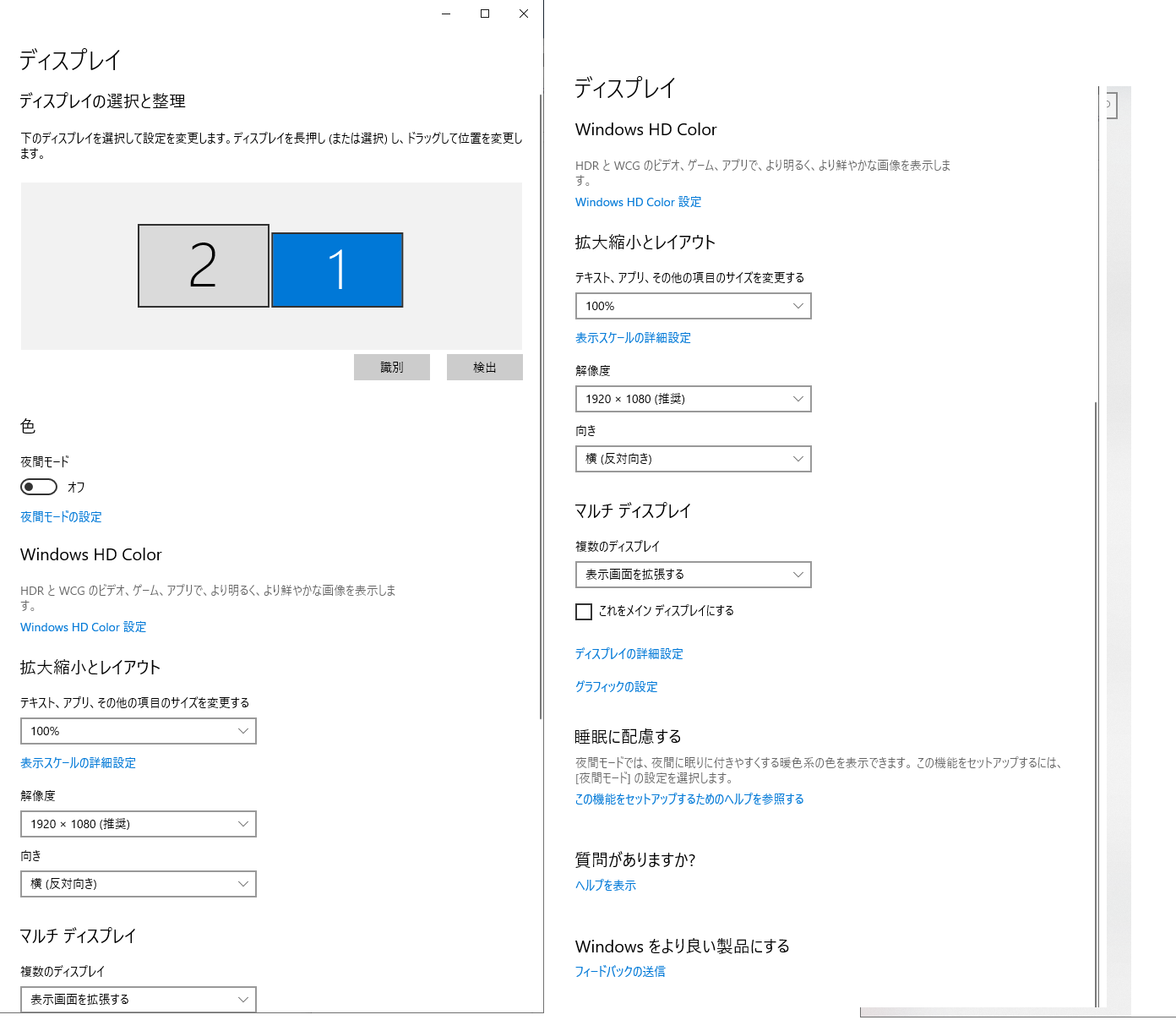Click the フィードバックの送信 link

click(620, 972)
